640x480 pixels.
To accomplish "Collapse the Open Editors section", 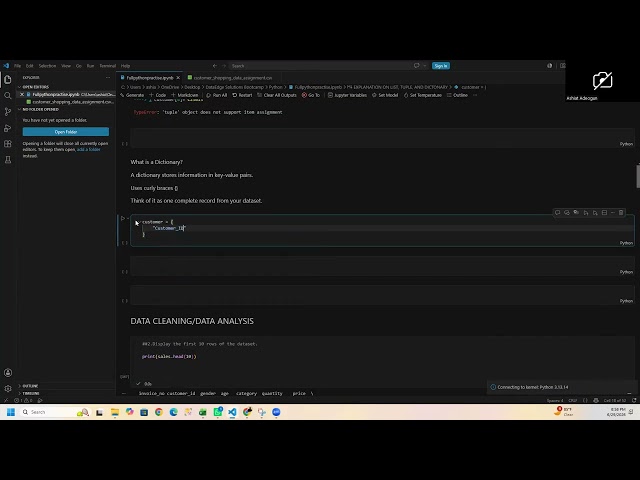I will click(x=19, y=87).
